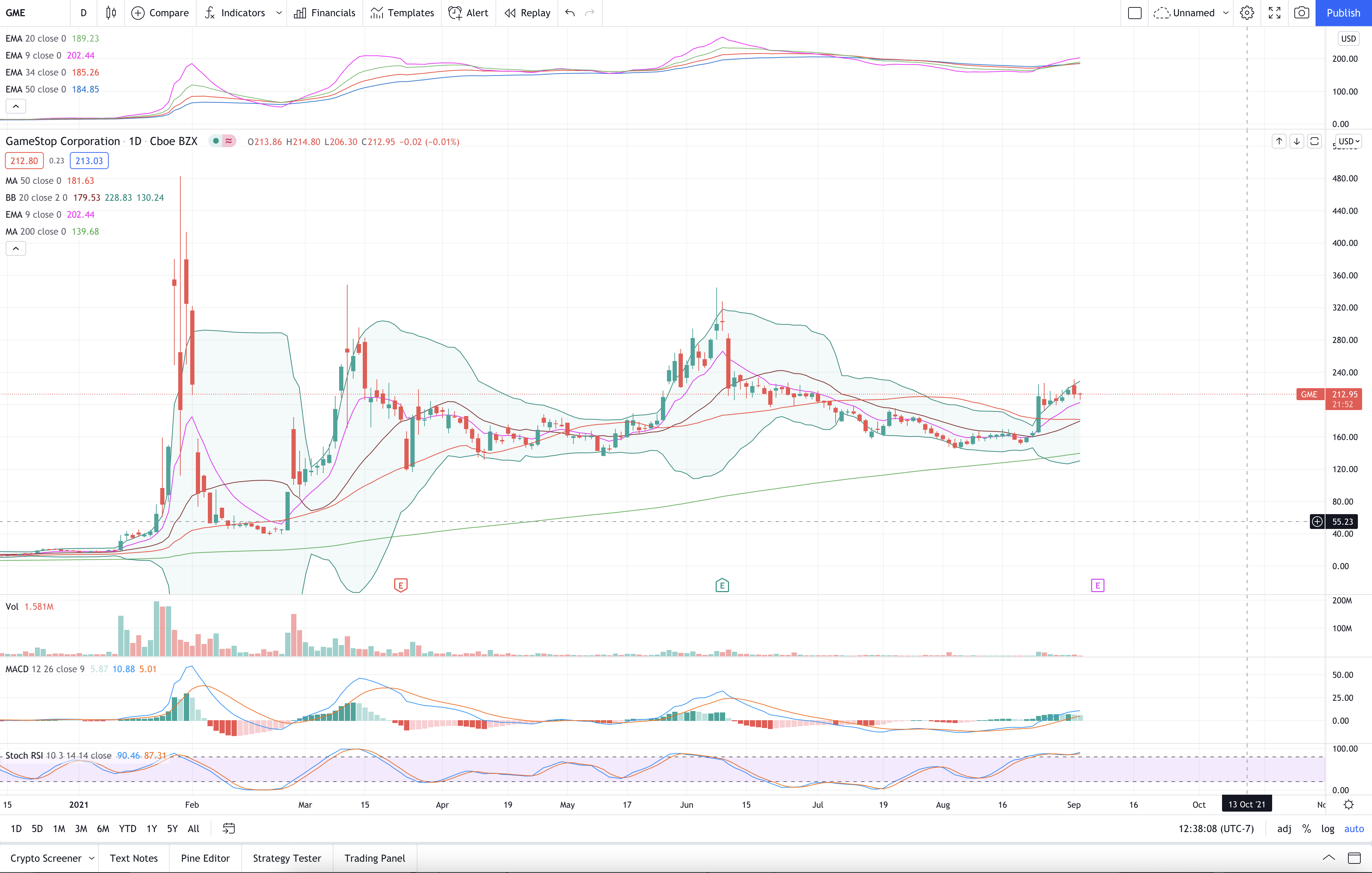Take a chart snapshot with camera icon
This screenshot has height=873, width=1372.
[x=1301, y=13]
